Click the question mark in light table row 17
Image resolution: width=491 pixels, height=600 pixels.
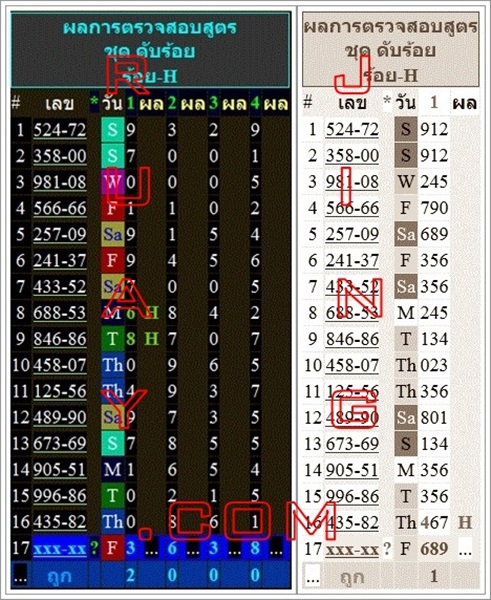pyautogui.click(x=387, y=549)
